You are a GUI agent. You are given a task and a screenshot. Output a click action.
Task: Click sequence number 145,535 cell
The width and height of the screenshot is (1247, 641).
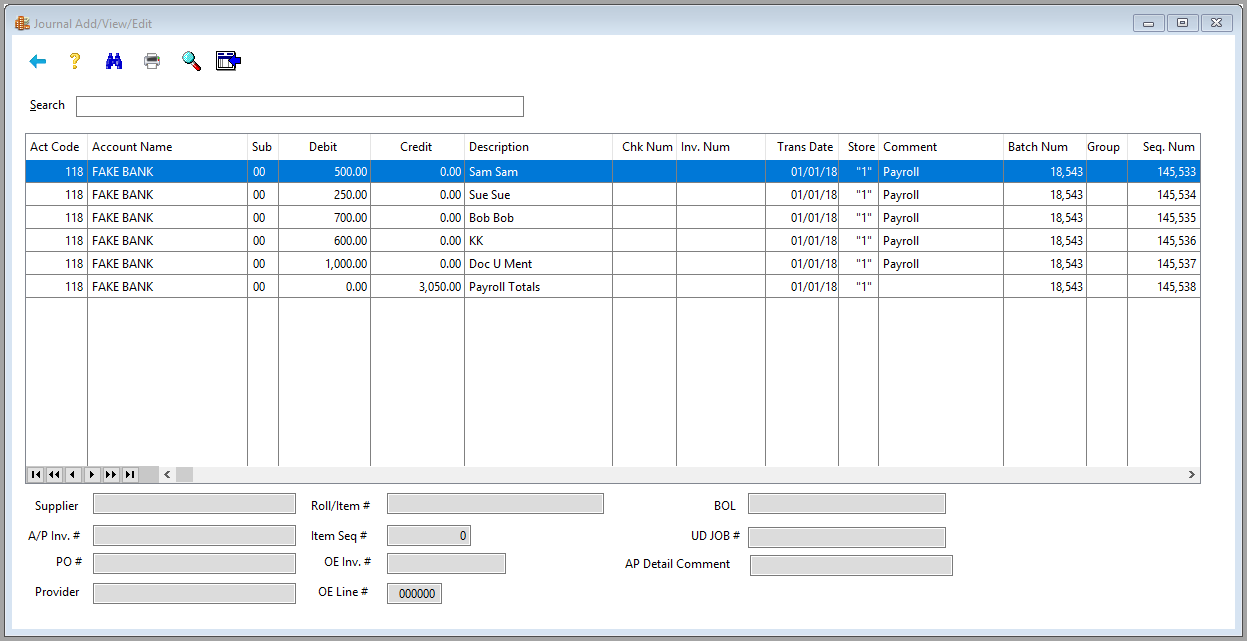coord(1164,218)
